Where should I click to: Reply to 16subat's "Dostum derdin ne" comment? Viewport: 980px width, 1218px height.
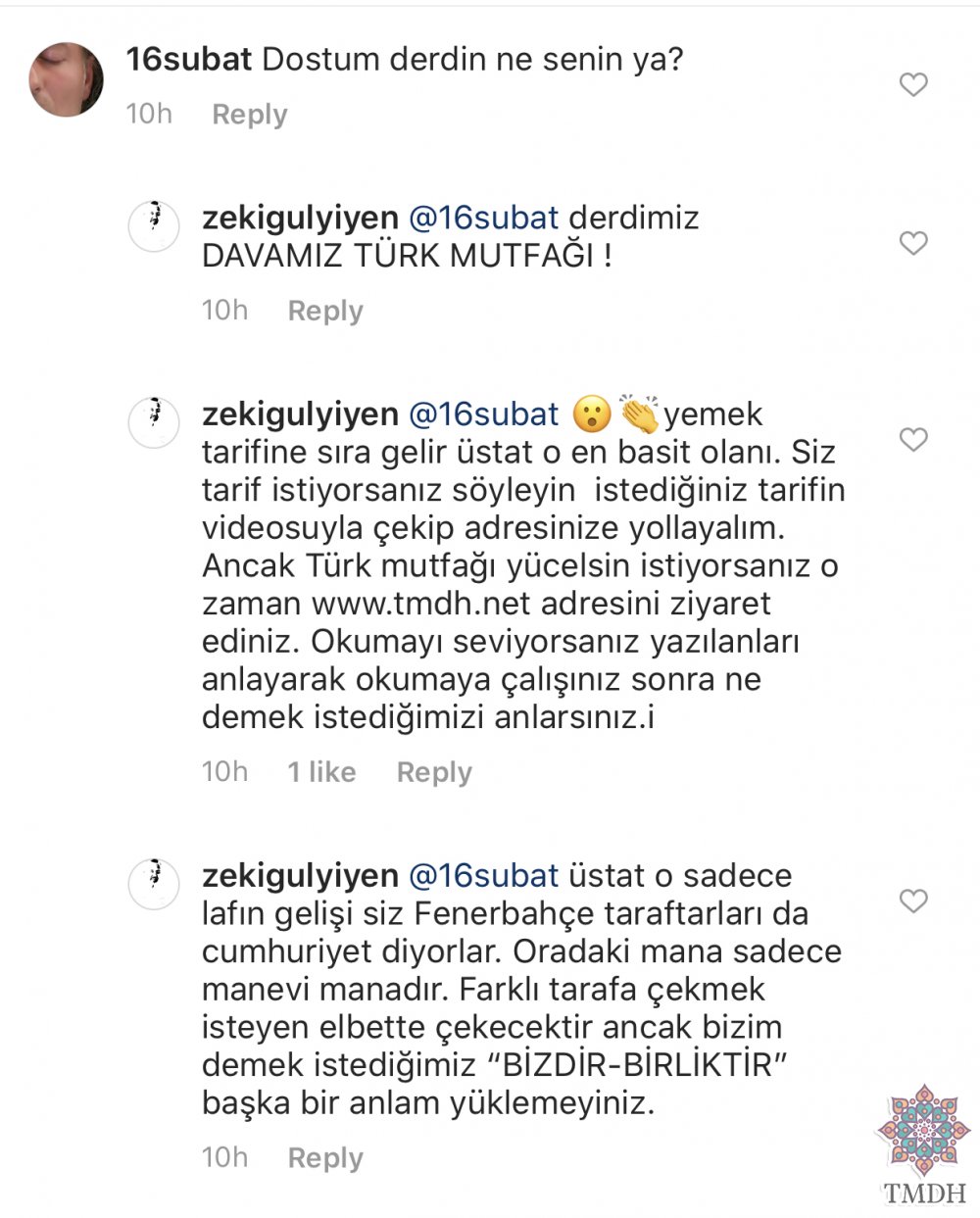click(x=250, y=115)
